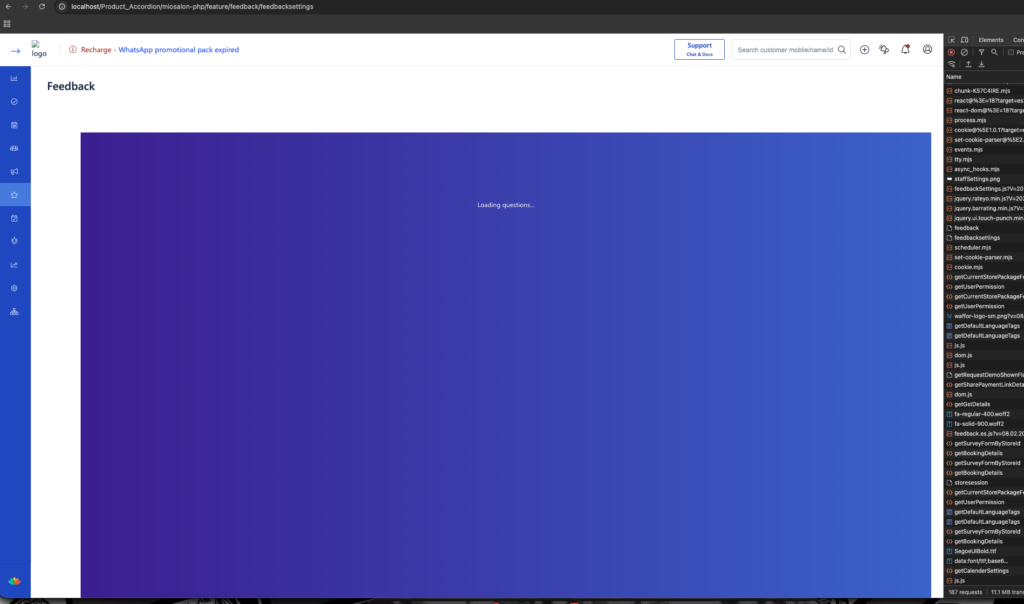Click the Loading questions… text
1024x604 pixels.
click(x=505, y=205)
